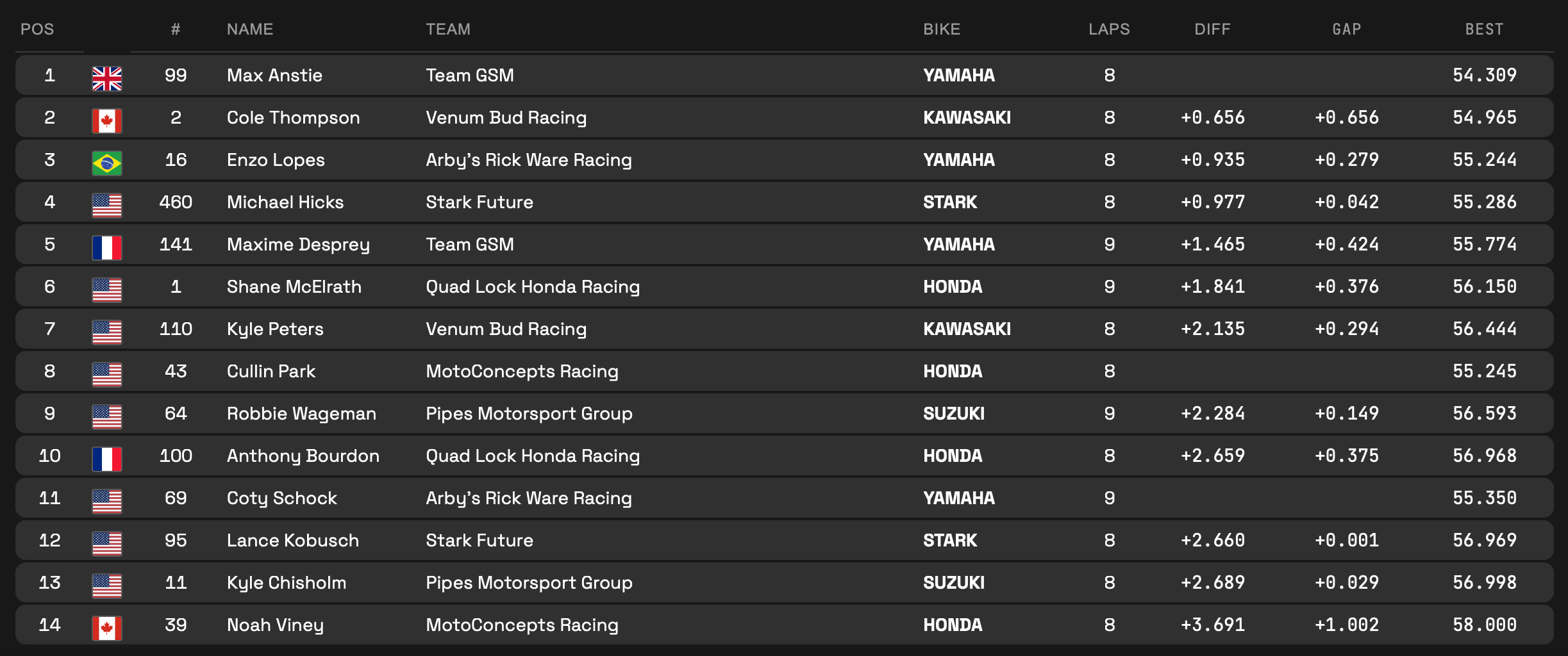The height and width of the screenshot is (656, 1568).
Task: Click the Canadian flag next to Noah Viney
Action: (107, 628)
